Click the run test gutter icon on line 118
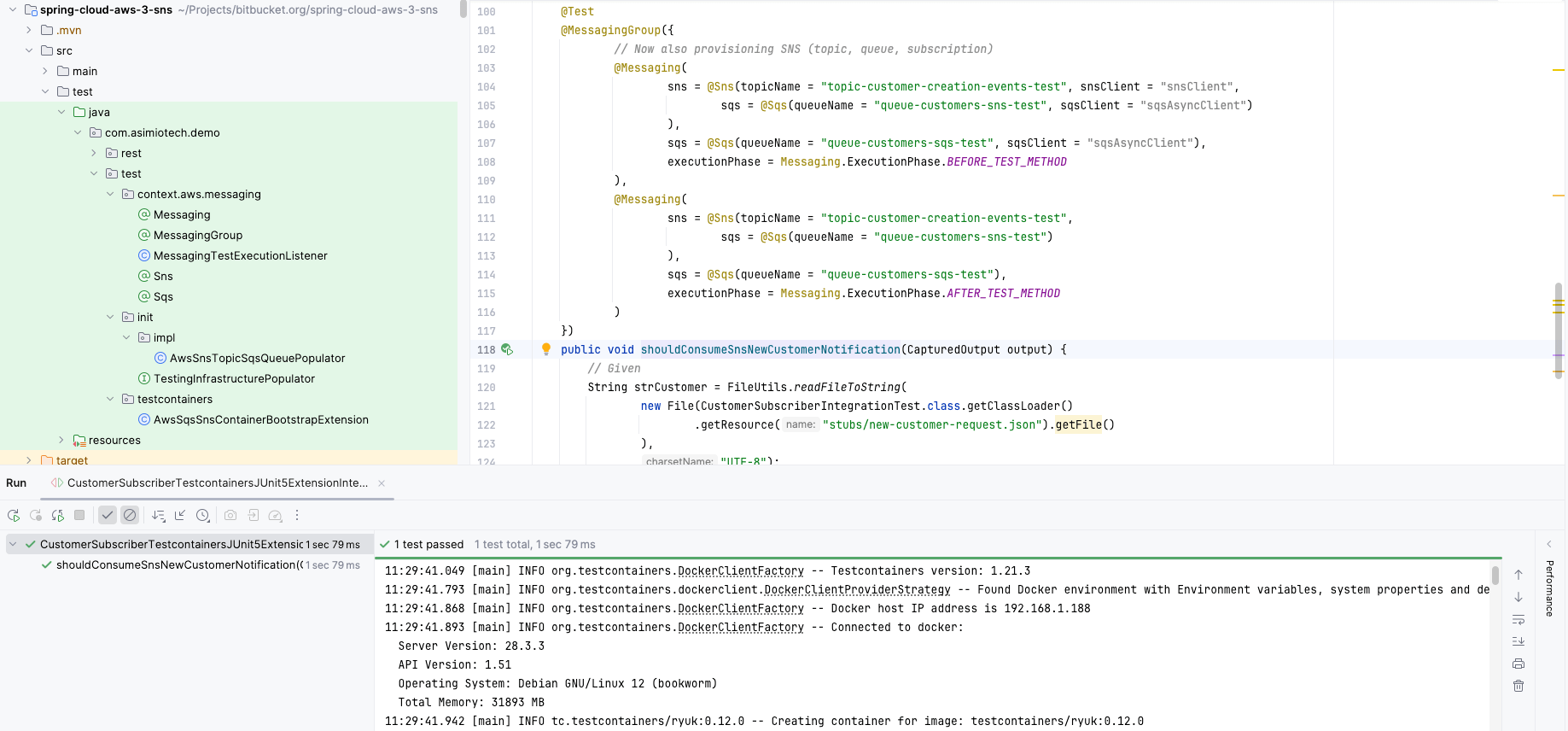1568x731 pixels. pyautogui.click(x=507, y=349)
